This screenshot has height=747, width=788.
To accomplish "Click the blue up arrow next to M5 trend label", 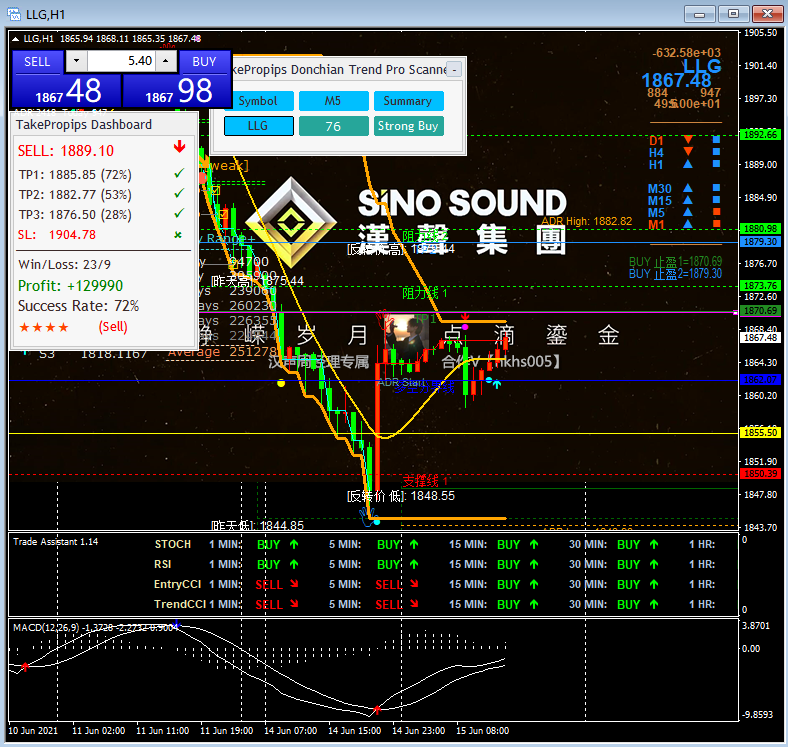I will [x=688, y=212].
